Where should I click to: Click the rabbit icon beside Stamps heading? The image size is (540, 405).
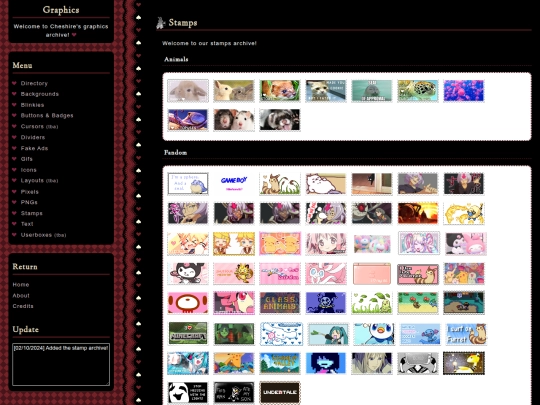pyautogui.click(x=160, y=23)
